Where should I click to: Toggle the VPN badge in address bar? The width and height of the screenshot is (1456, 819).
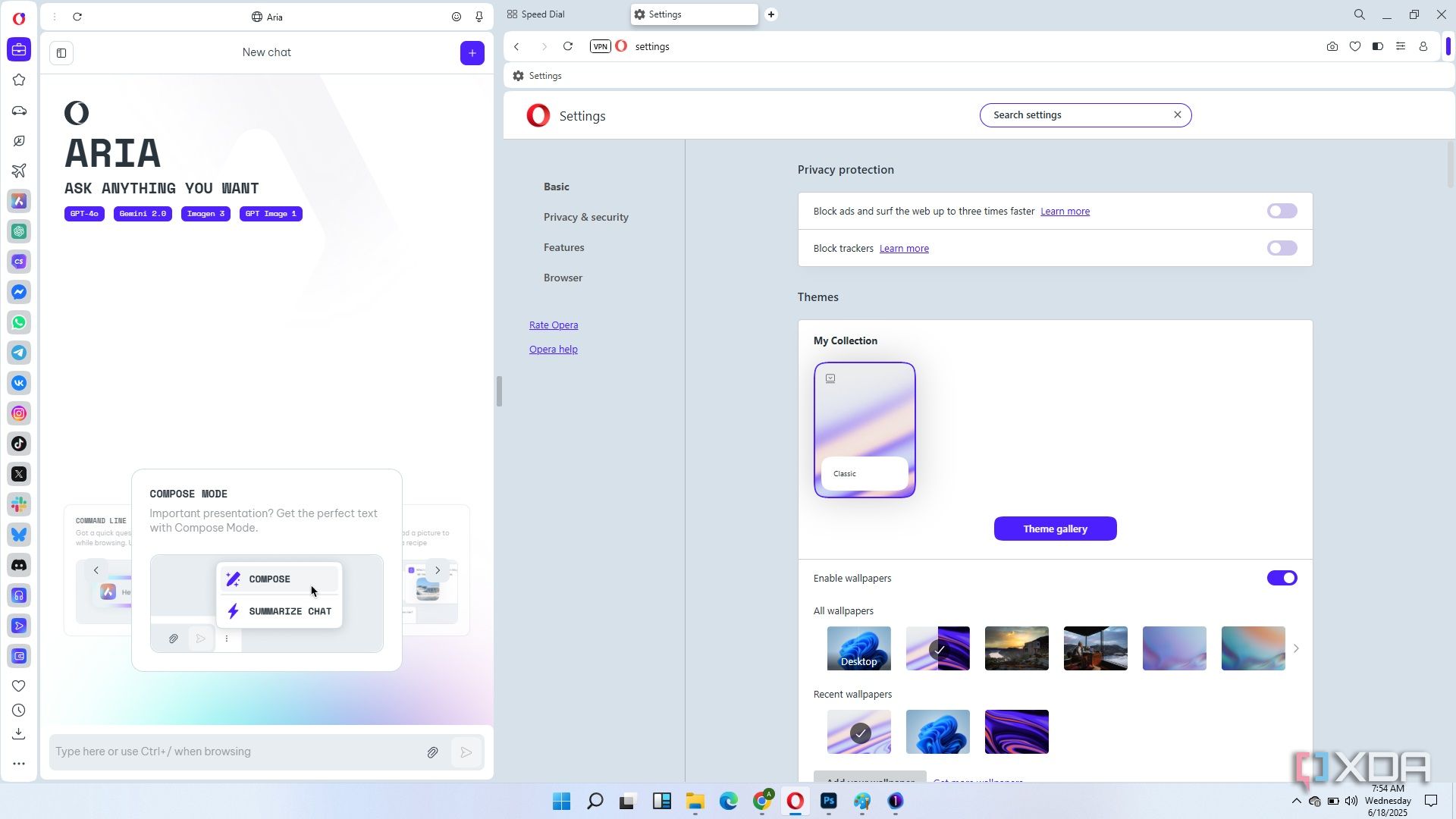click(600, 46)
